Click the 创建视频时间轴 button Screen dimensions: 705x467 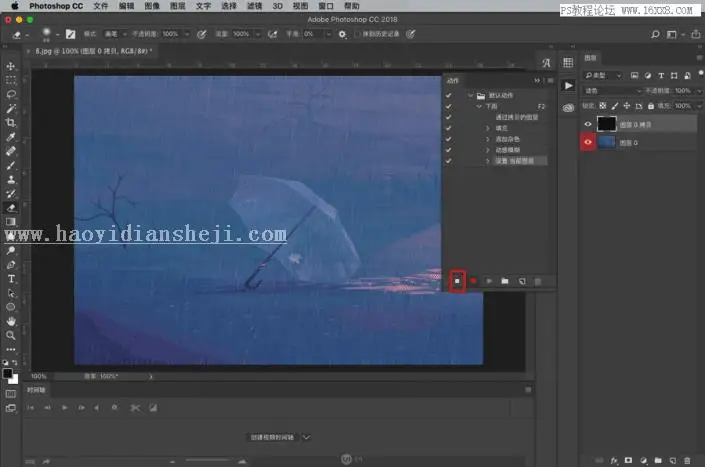click(272, 437)
